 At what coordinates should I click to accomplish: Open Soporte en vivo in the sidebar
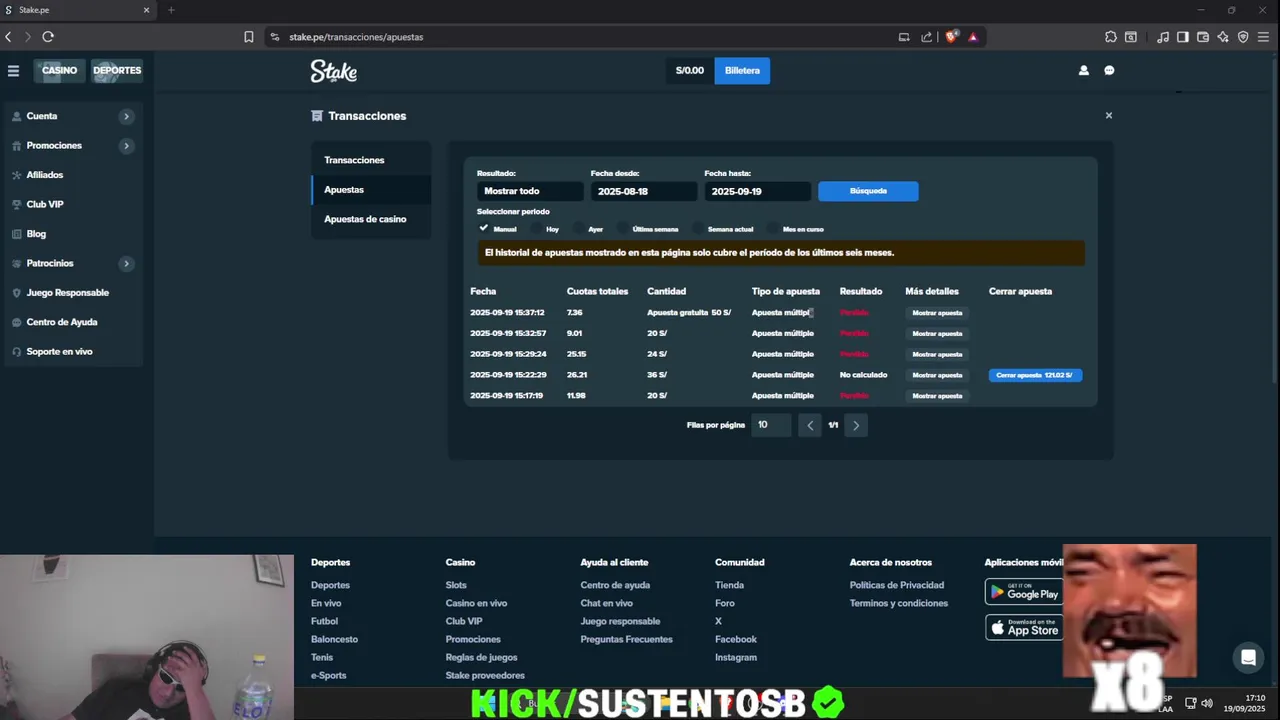[59, 352]
